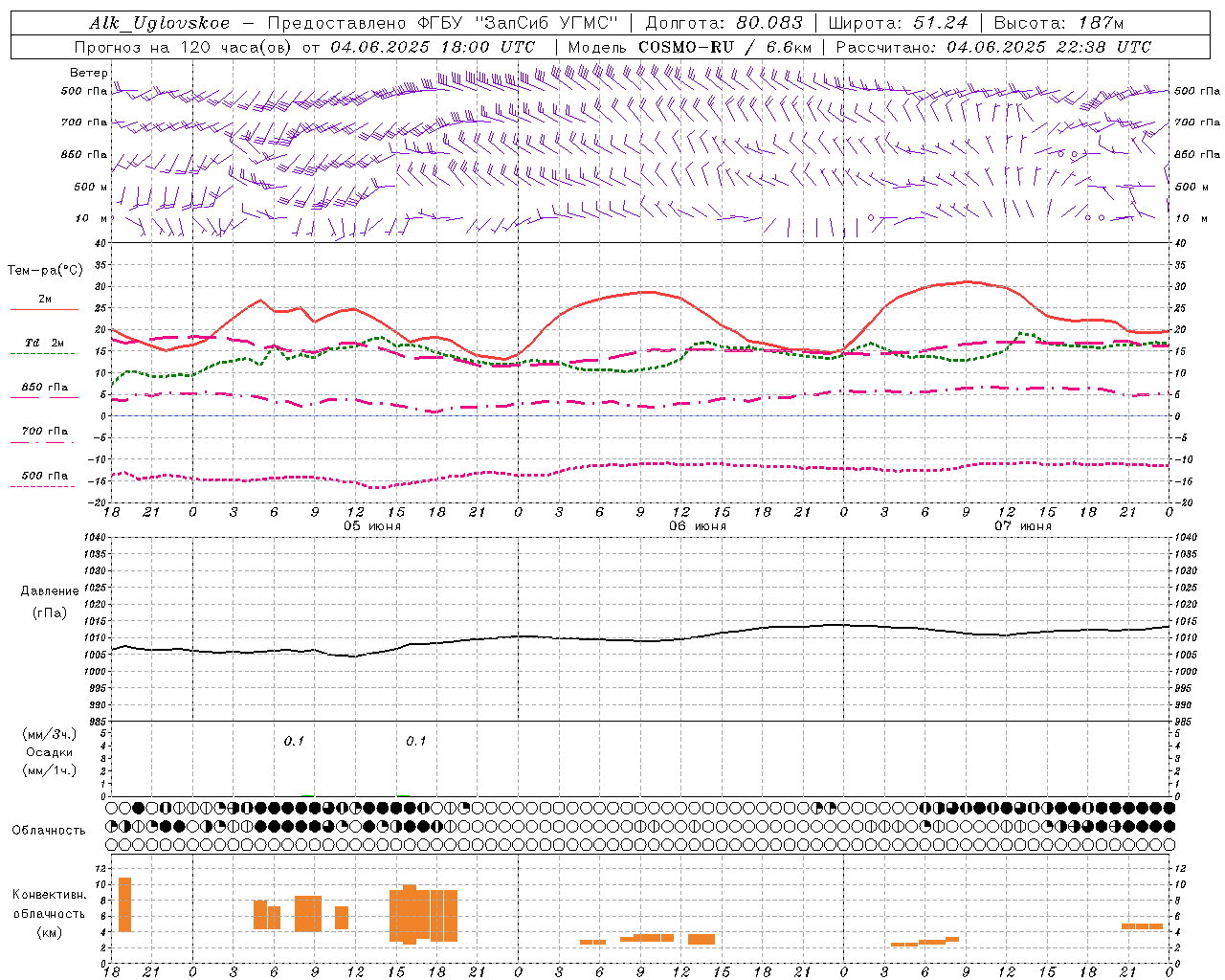Image resolution: width=1225 pixels, height=980 pixels.
Task: Click the "(мм/3ч.)" precipitation unit label
Action: [49, 734]
